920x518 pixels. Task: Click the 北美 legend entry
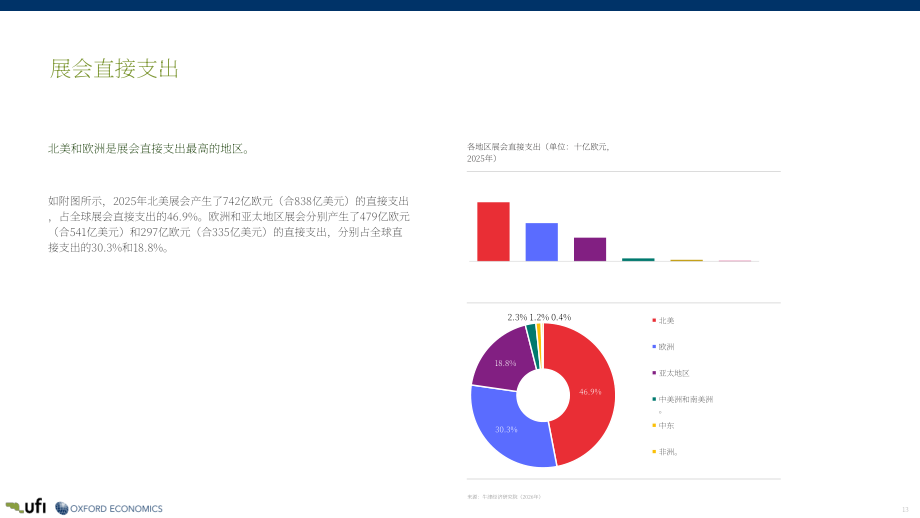[664, 320]
